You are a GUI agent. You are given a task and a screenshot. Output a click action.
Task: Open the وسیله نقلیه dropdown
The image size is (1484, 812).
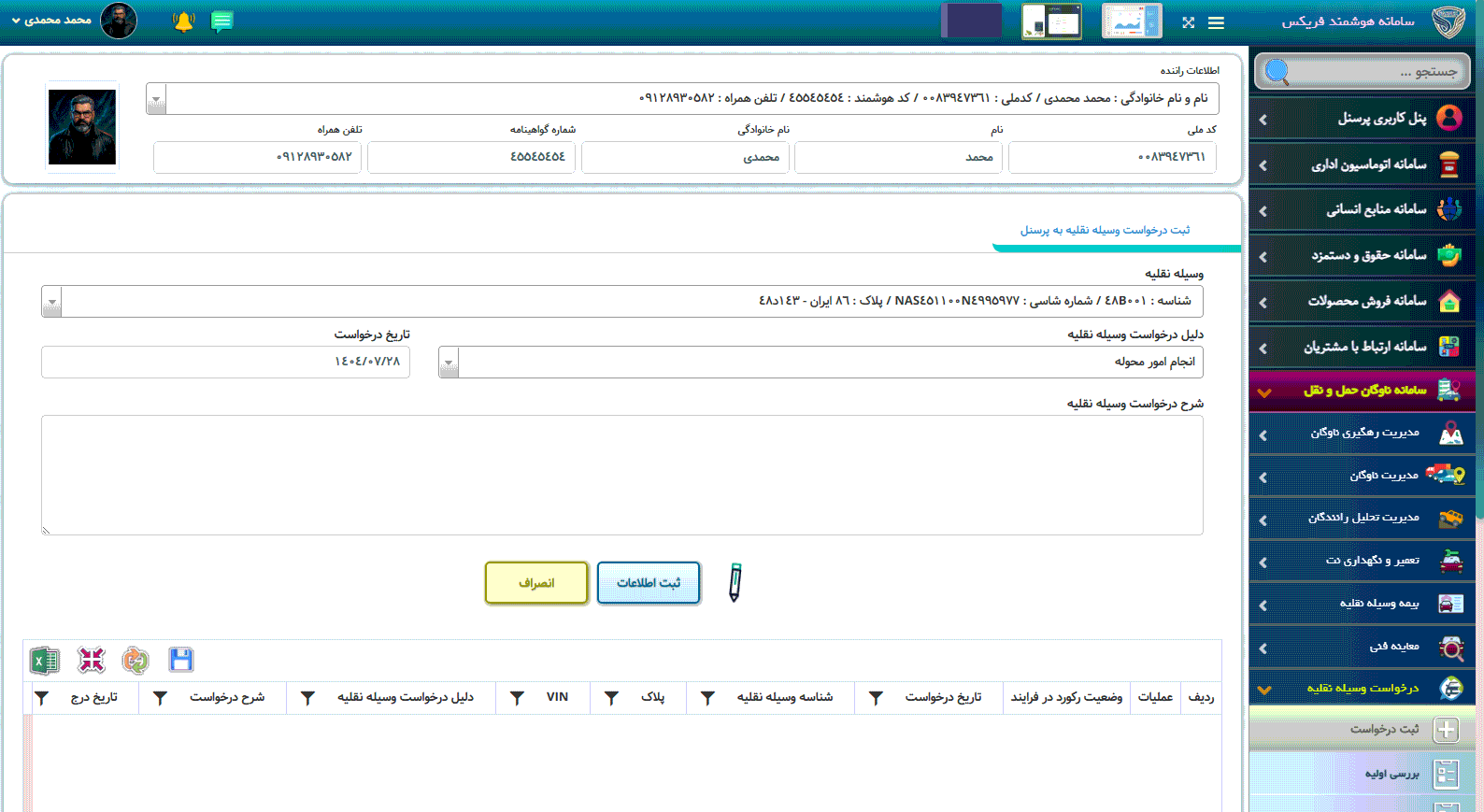tap(52, 302)
